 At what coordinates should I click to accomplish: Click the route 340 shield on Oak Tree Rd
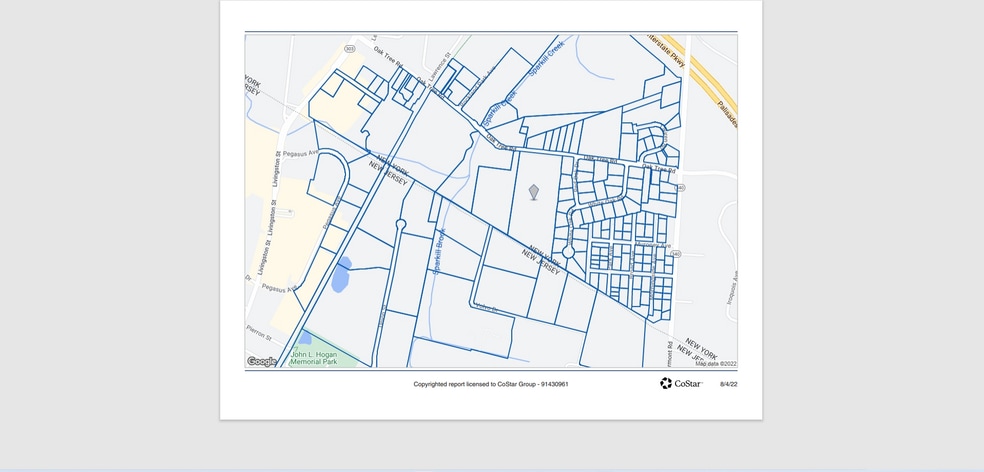point(679,187)
